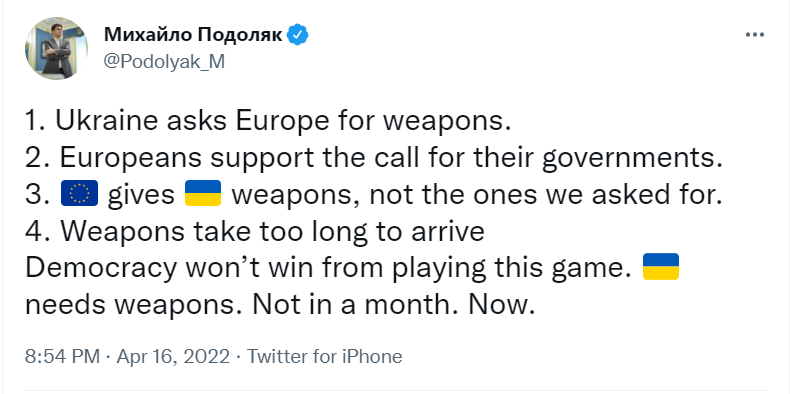Click the word 'gives' between the flags
790x394 pixels.
coord(141,196)
